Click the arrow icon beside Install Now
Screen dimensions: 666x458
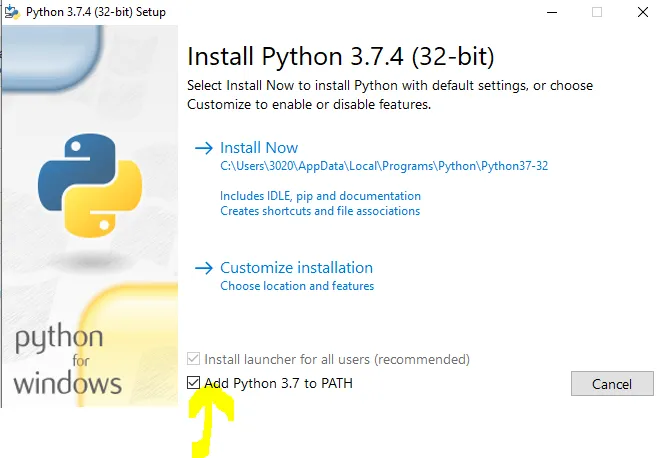point(204,148)
